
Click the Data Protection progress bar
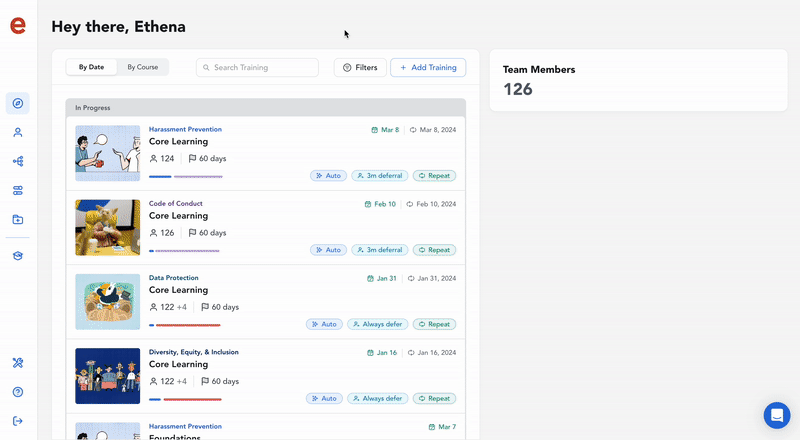(185, 325)
